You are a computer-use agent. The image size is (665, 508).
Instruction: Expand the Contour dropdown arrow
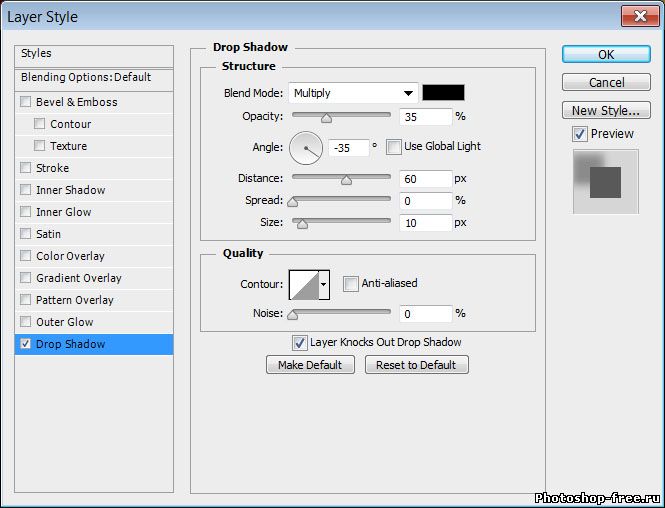(x=324, y=285)
